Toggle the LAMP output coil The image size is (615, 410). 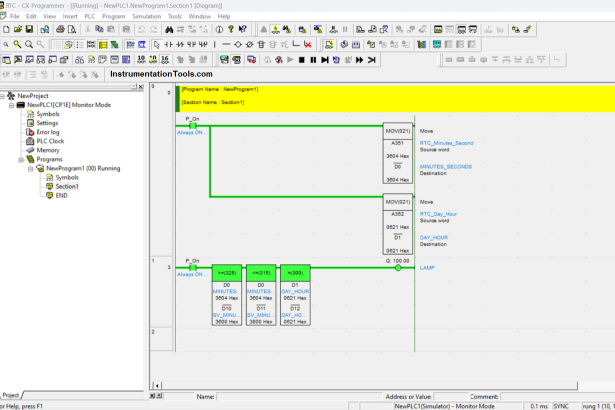coord(397,268)
